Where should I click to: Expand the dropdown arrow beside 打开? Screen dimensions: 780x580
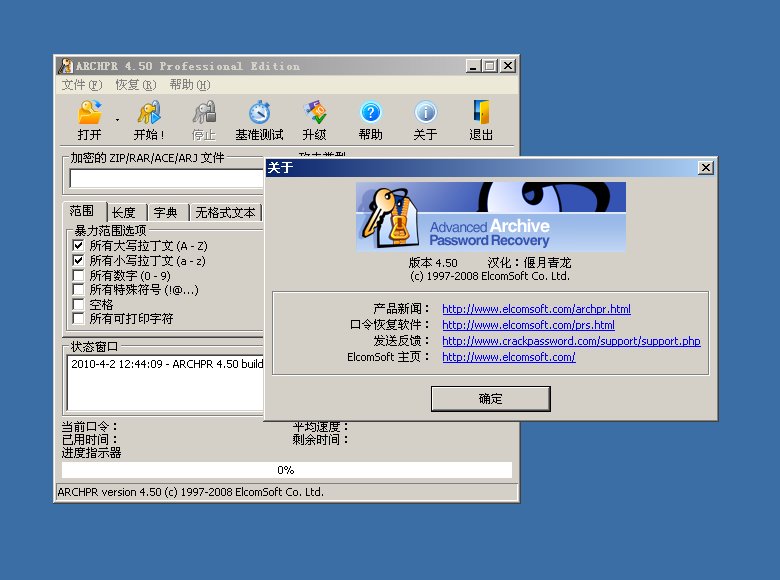(x=117, y=120)
